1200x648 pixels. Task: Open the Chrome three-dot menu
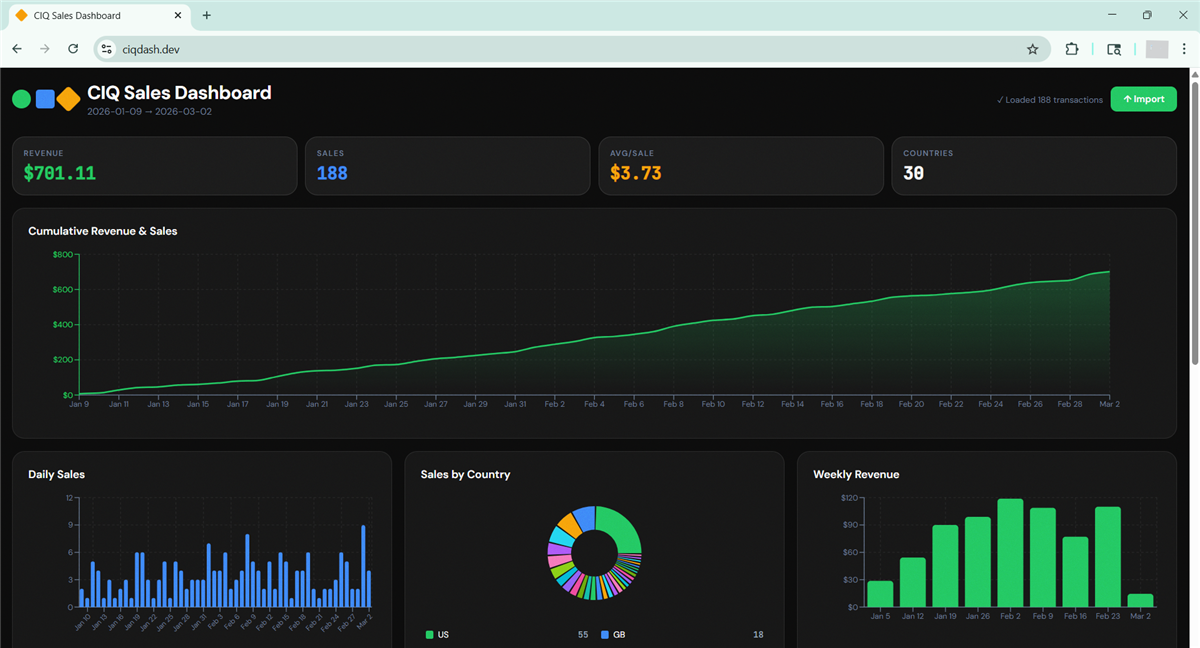click(1184, 49)
